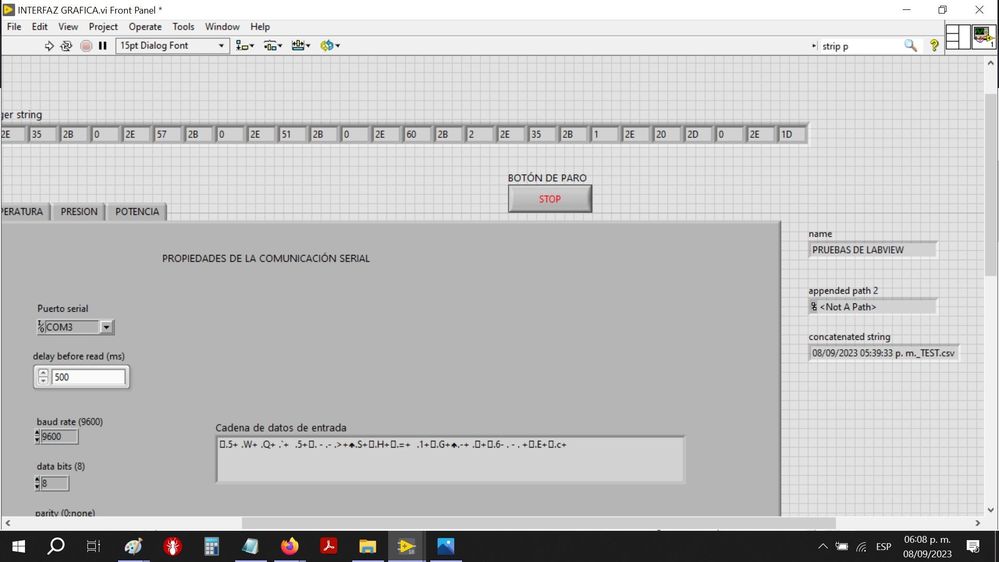Open the Help menu
Image resolution: width=999 pixels, height=562 pixels.
(260, 27)
